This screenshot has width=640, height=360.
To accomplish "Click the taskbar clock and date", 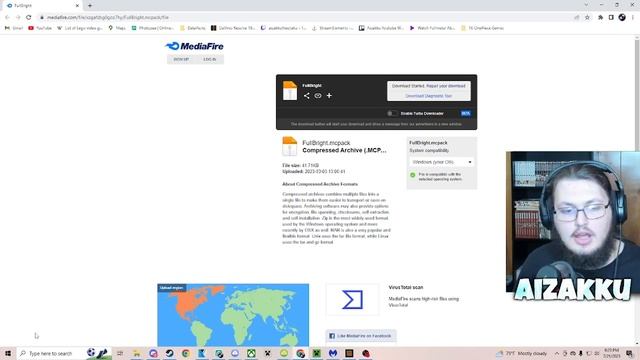I will click(611, 353).
